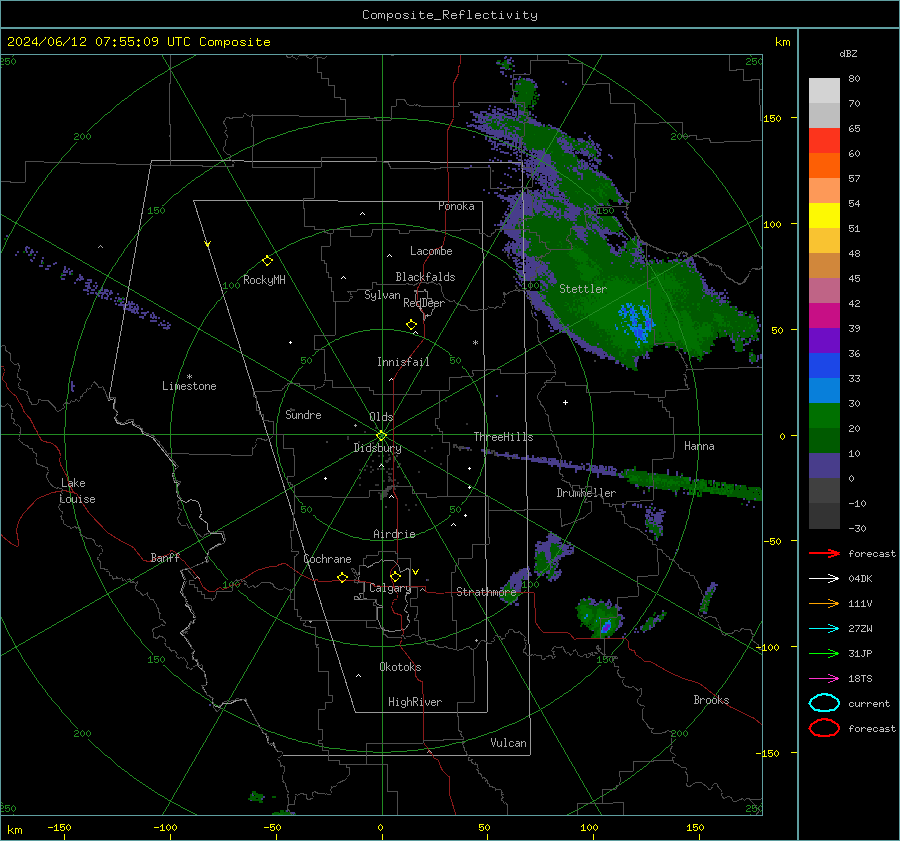
Task: Click the magenta 18TS arrow icon
Action: pos(824,678)
